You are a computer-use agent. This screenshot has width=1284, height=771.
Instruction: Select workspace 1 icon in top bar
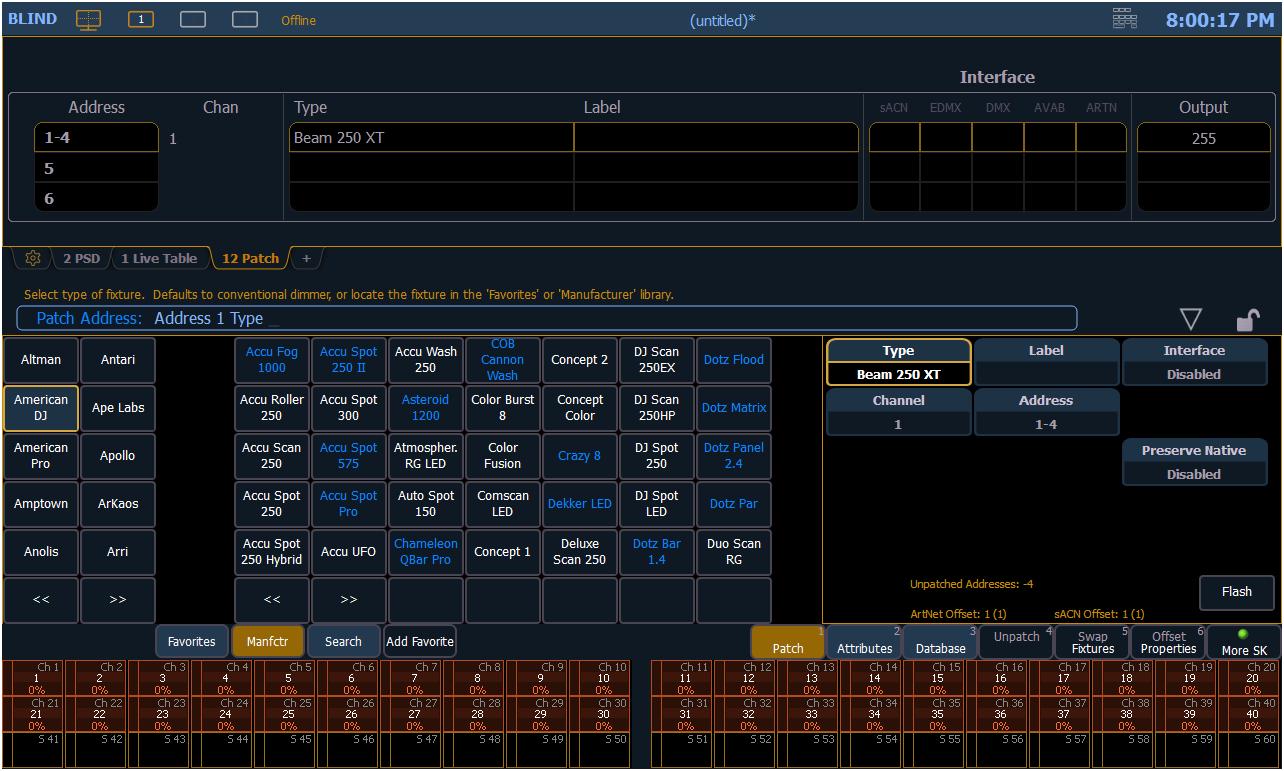point(141,19)
